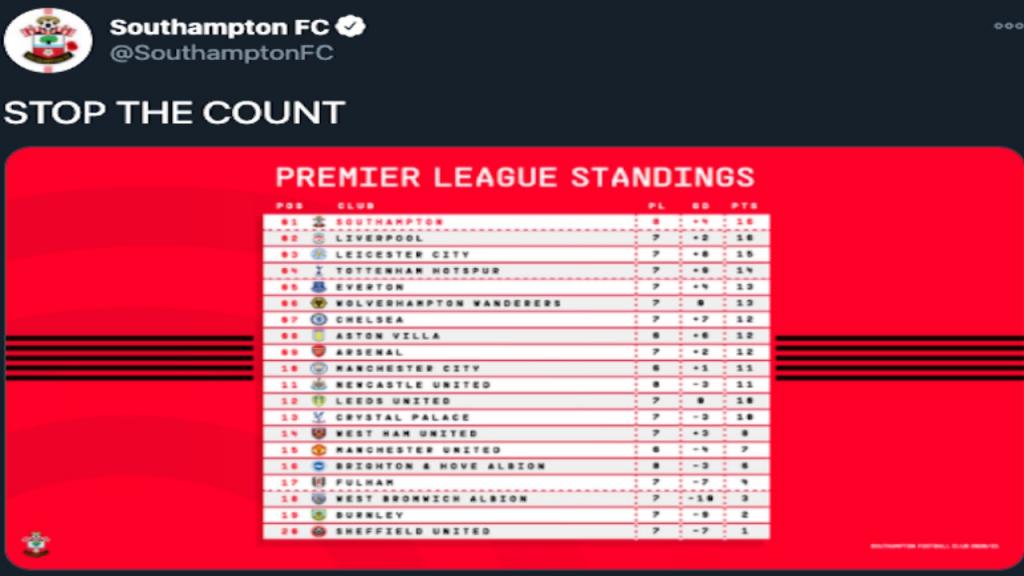Click the PTS column header
The image size is (1024, 576).
tap(744, 206)
